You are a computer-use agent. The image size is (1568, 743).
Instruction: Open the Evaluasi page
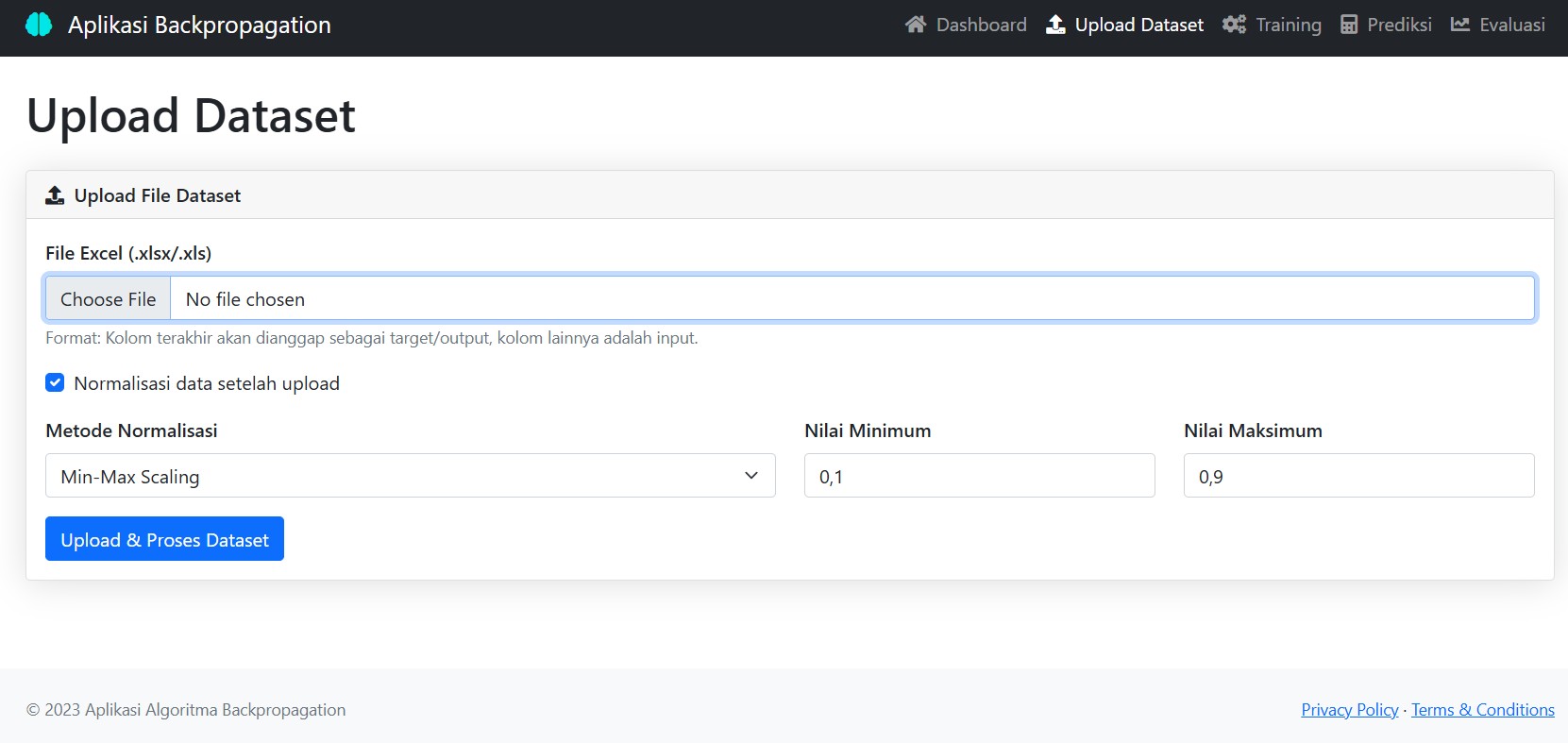(1497, 25)
